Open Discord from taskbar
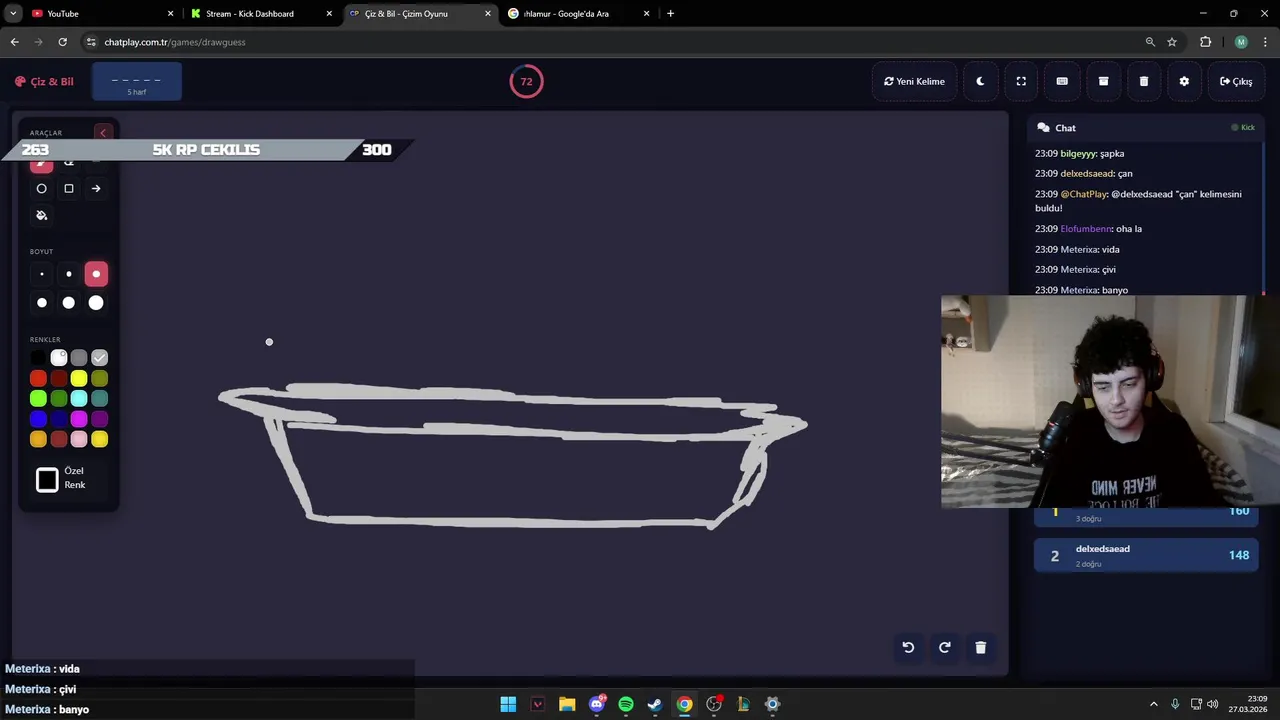The image size is (1280, 720). tap(597, 704)
